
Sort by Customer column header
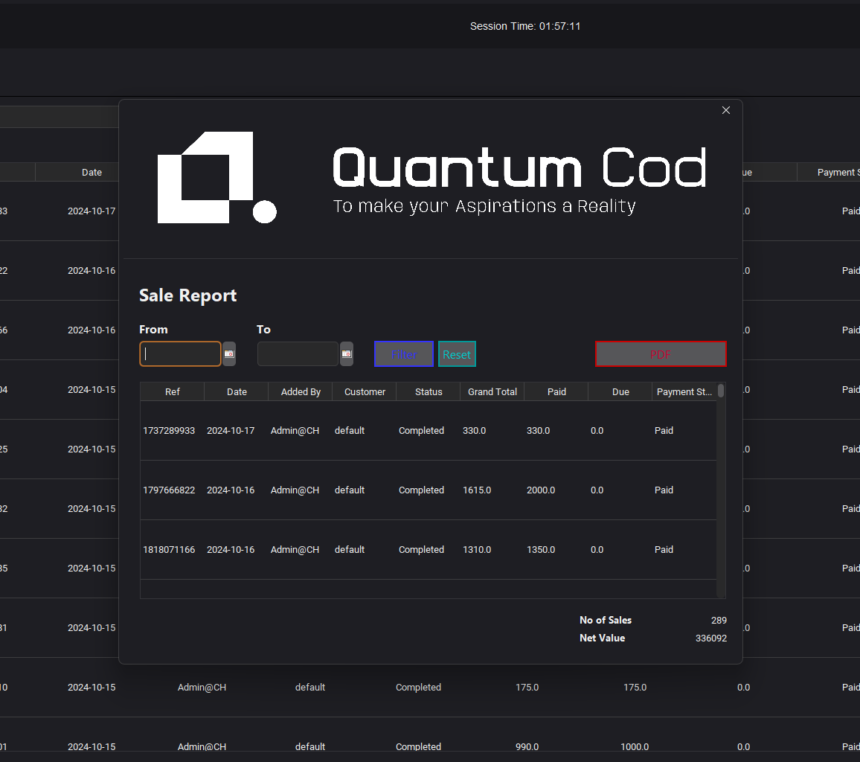364,392
